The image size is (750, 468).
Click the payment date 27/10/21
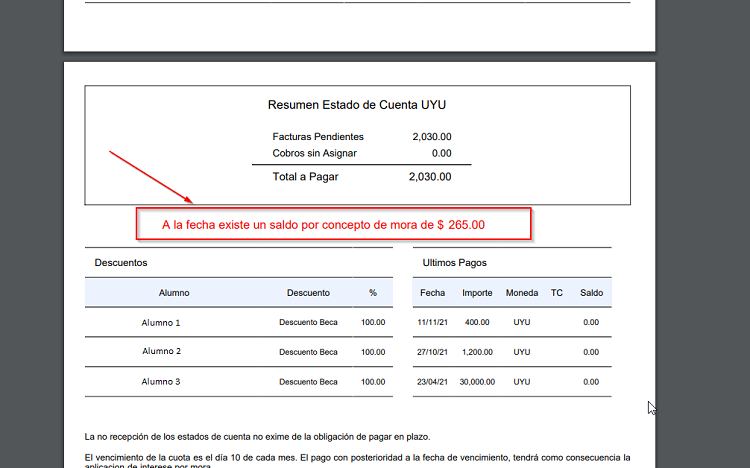(x=433, y=352)
